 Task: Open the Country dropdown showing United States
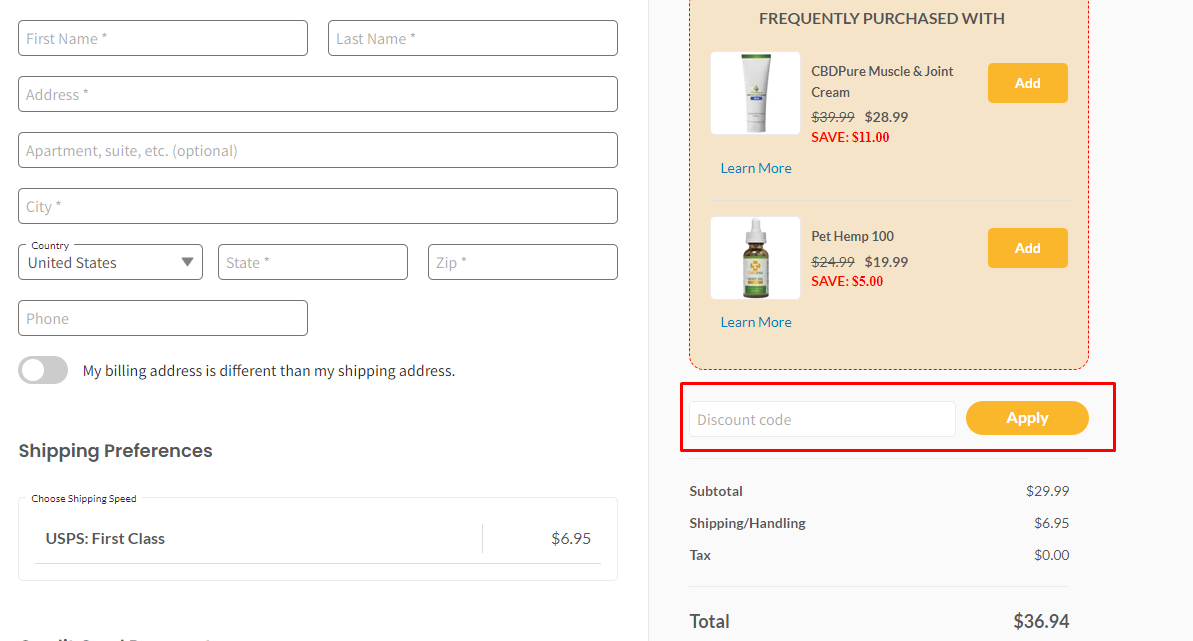point(110,262)
